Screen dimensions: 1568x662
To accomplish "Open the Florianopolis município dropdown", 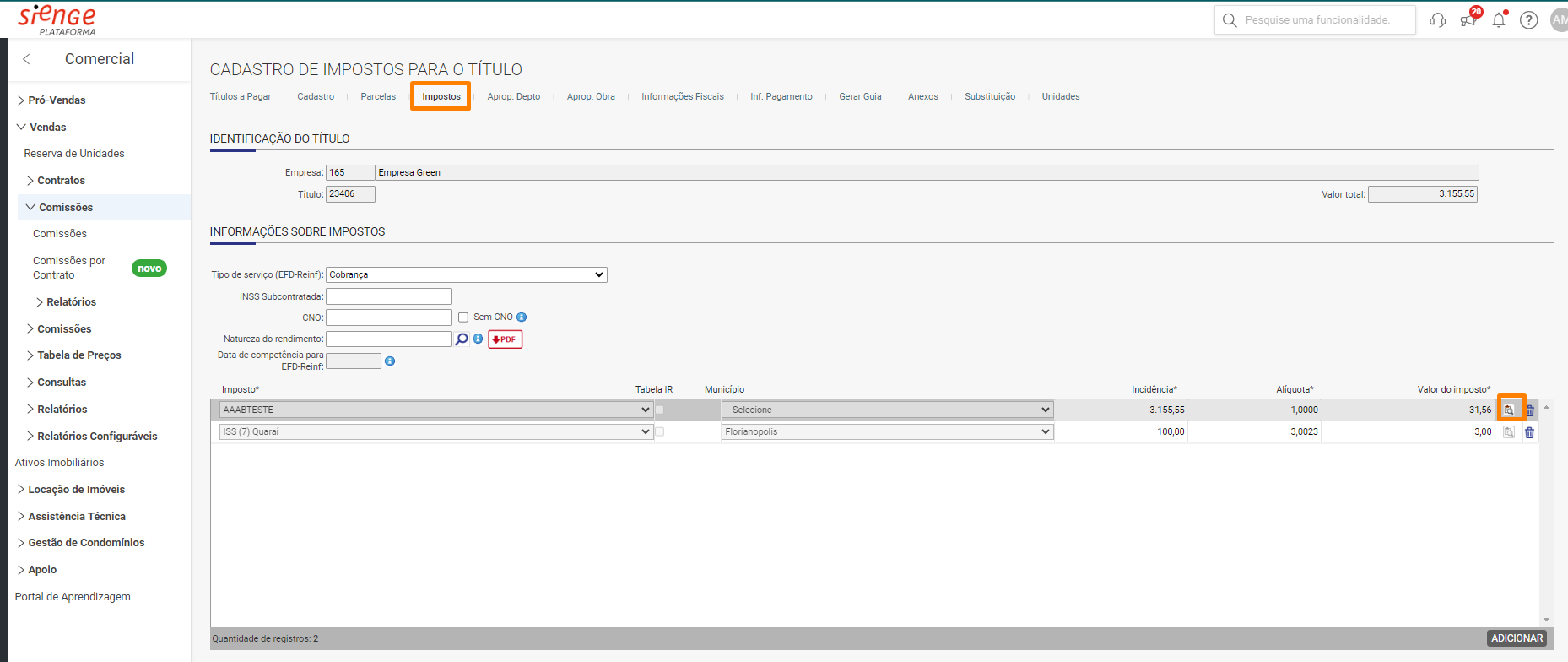I will click(887, 431).
